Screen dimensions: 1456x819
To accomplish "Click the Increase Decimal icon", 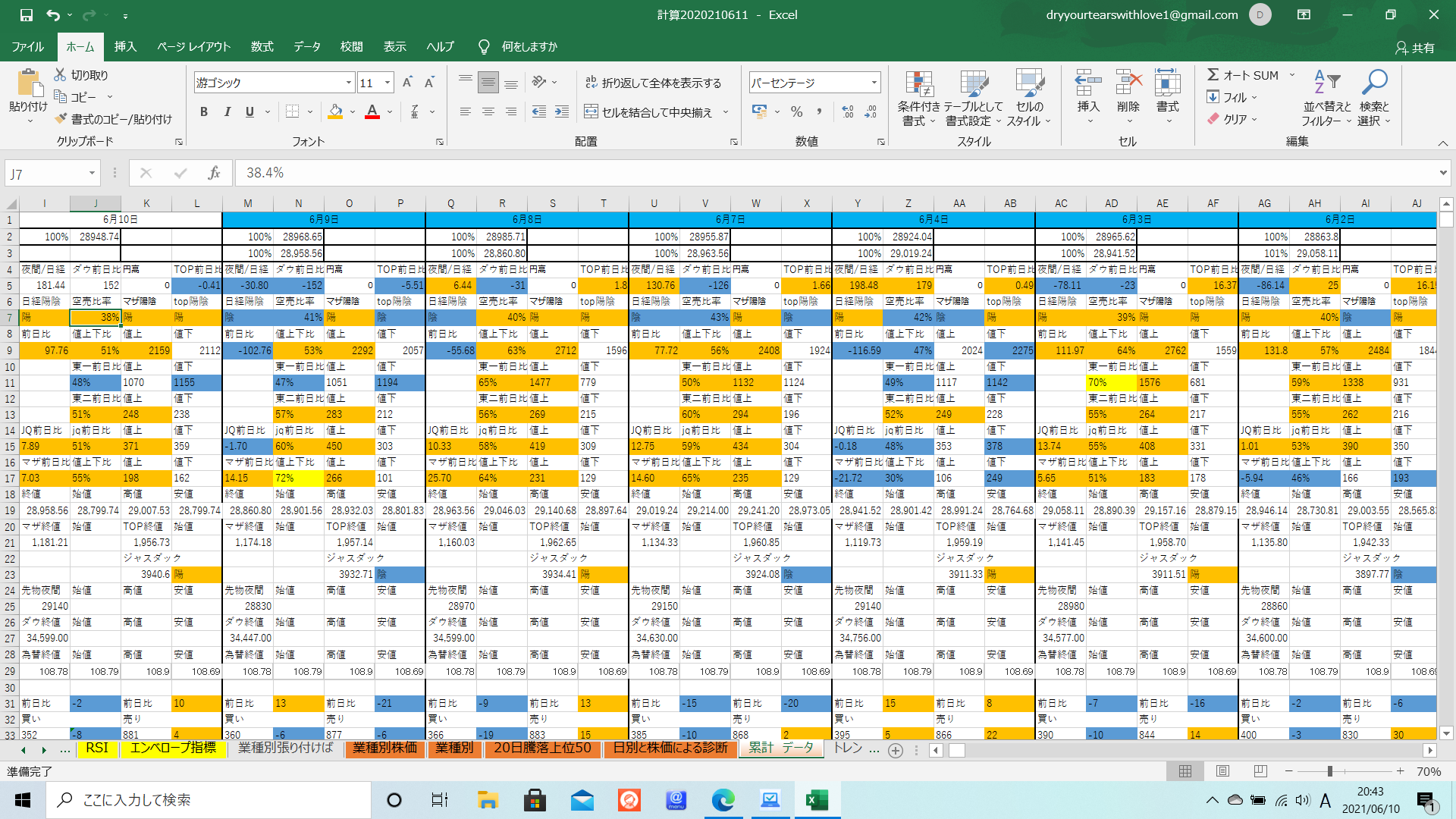I will (848, 112).
